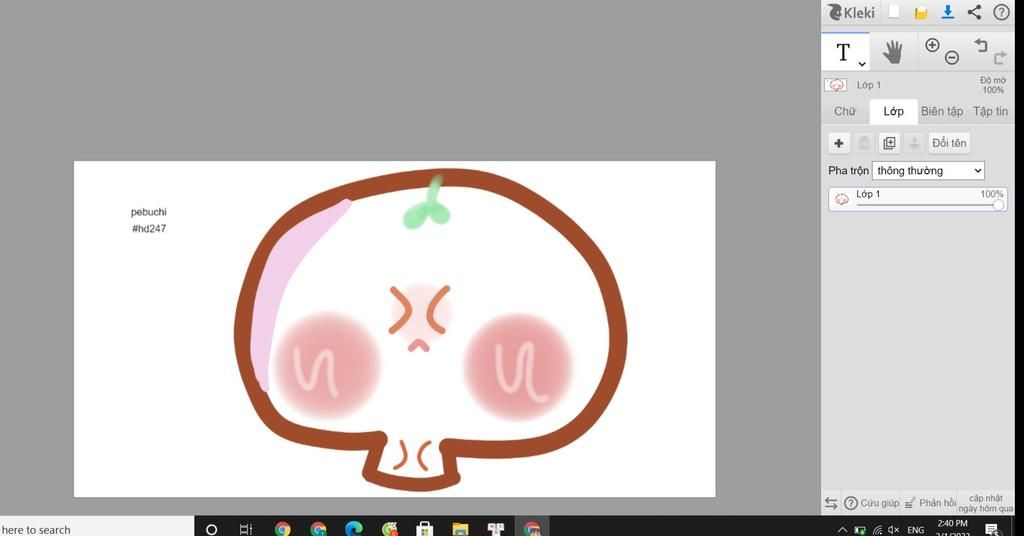Open Microsoft Store from the taskbar
This screenshot has width=1024, height=536.
tap(424, 529)
